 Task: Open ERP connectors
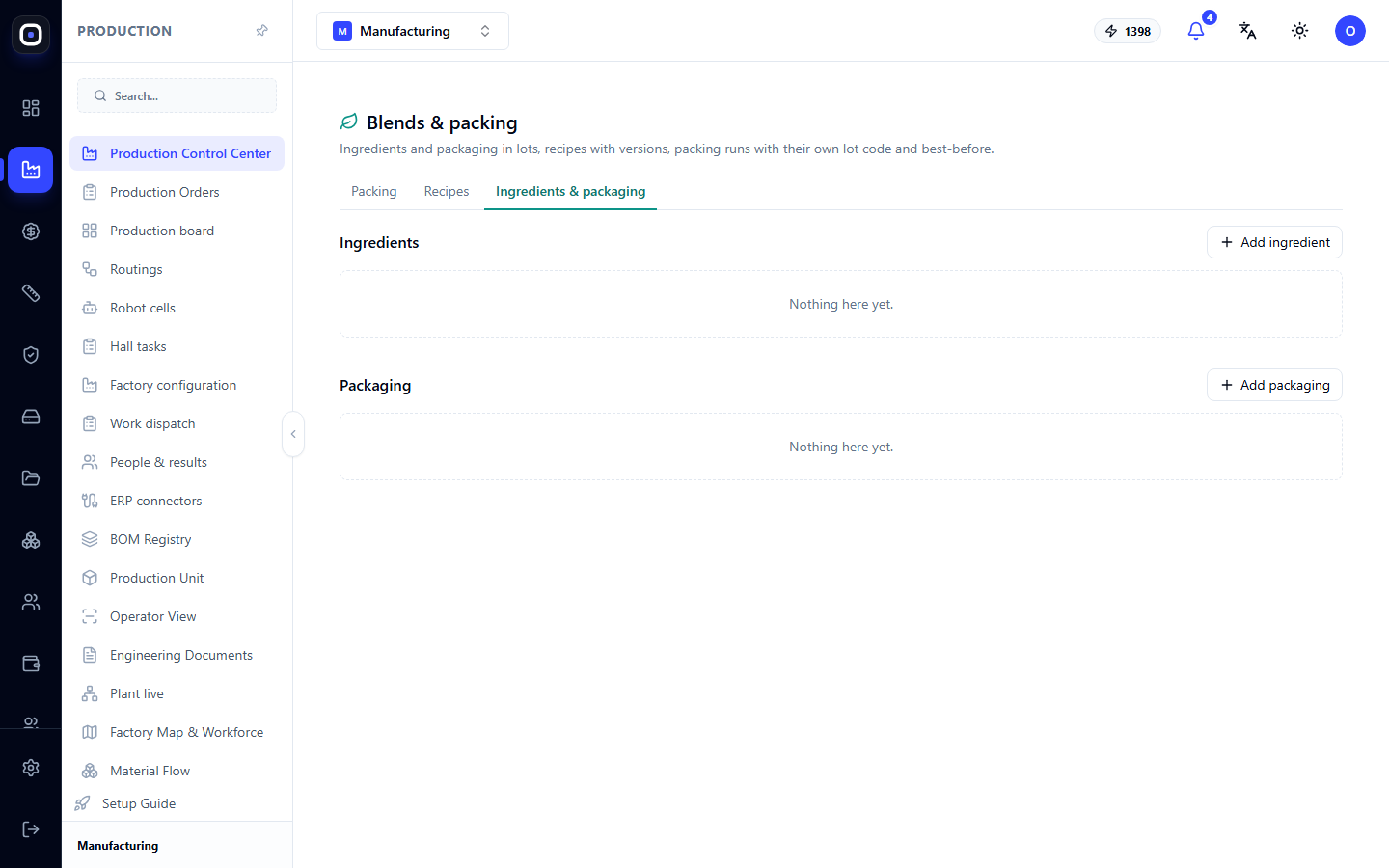pos(177,501)
